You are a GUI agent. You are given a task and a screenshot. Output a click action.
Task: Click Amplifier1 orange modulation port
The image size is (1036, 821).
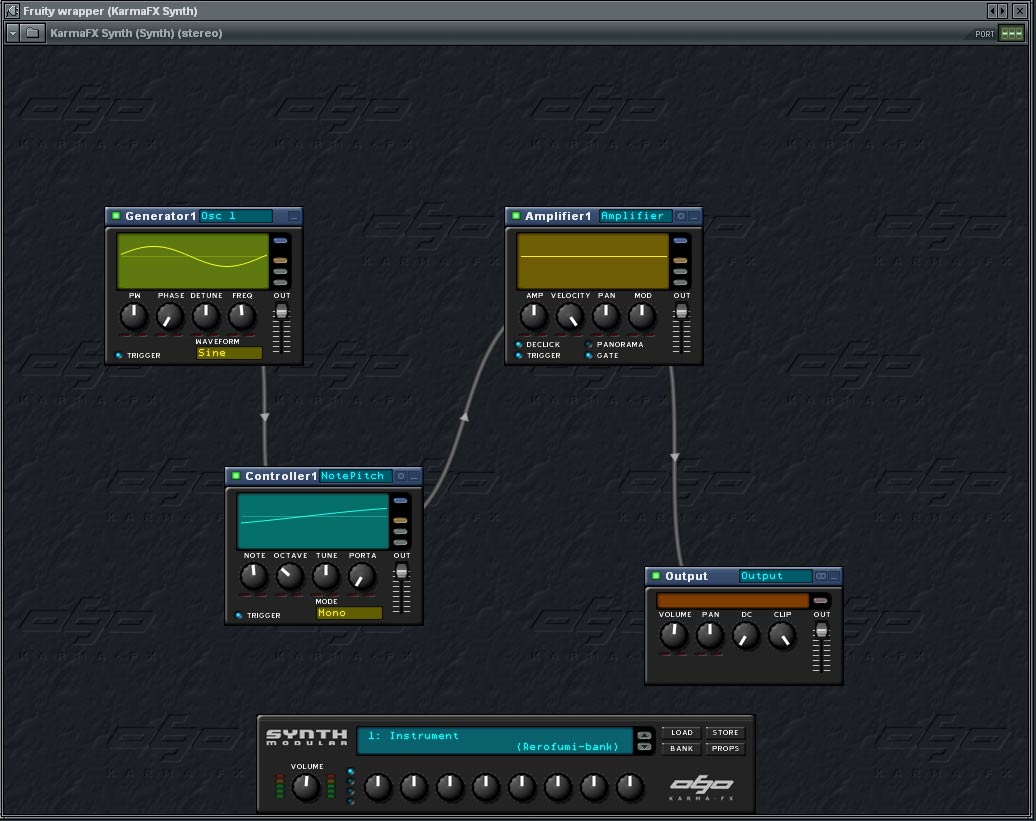coord(680,260)
